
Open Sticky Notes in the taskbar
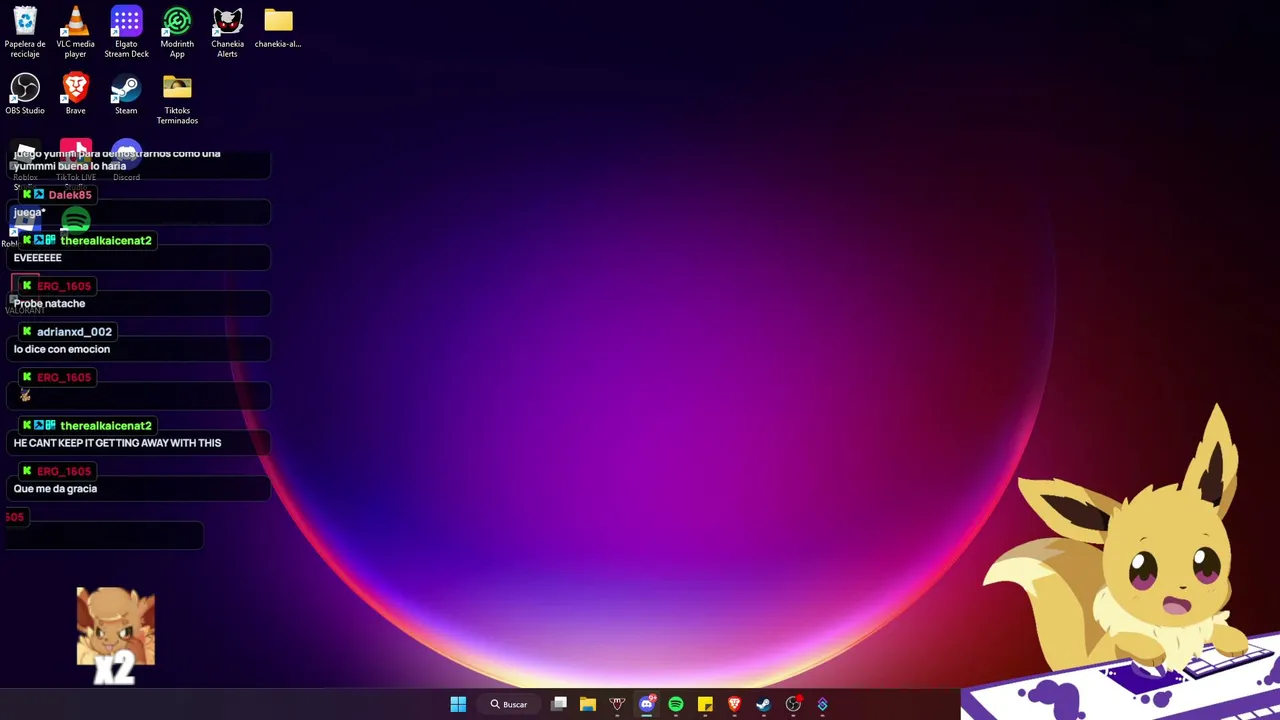(705, 704)
